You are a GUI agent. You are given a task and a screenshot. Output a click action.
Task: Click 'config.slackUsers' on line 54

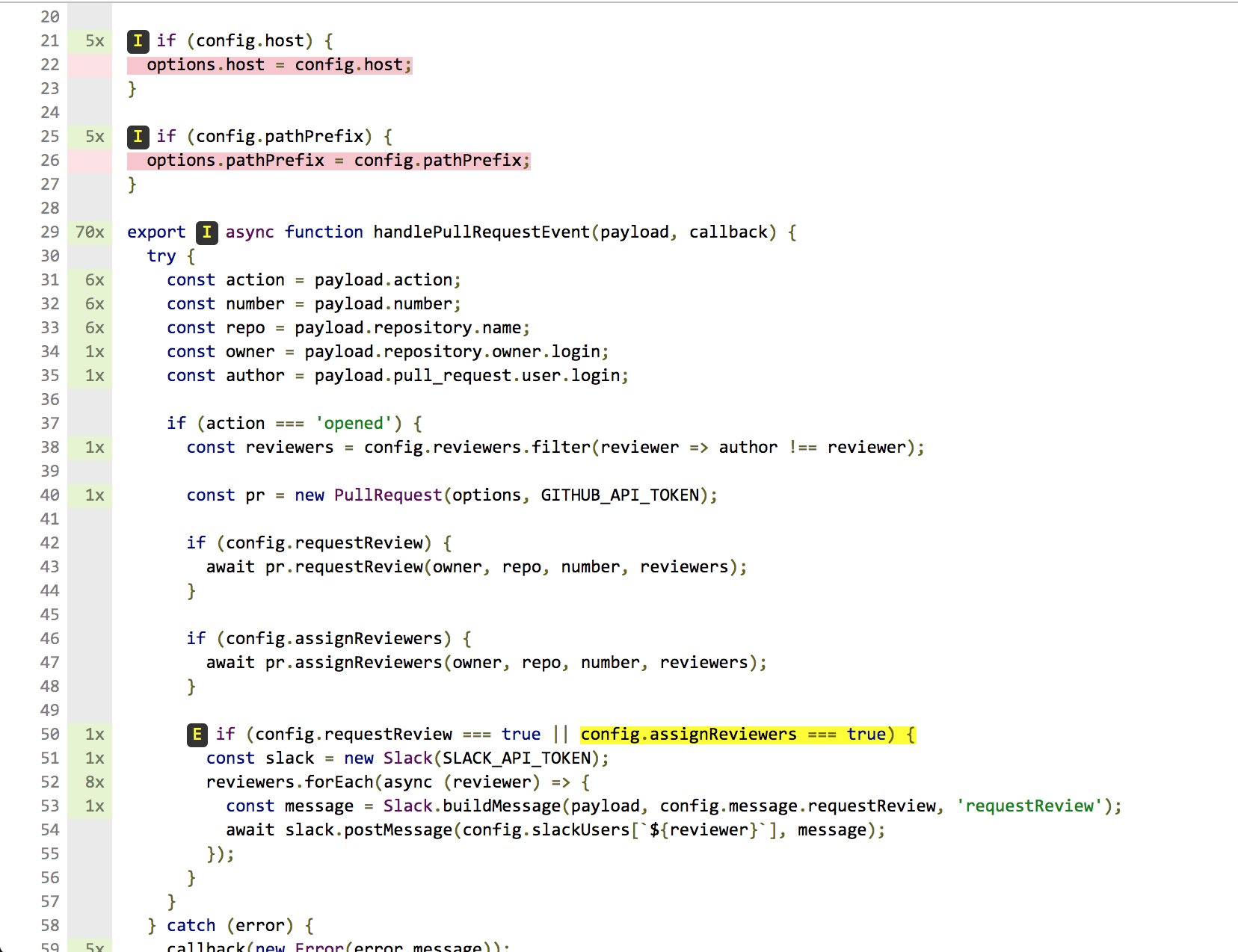pos(546,830)
